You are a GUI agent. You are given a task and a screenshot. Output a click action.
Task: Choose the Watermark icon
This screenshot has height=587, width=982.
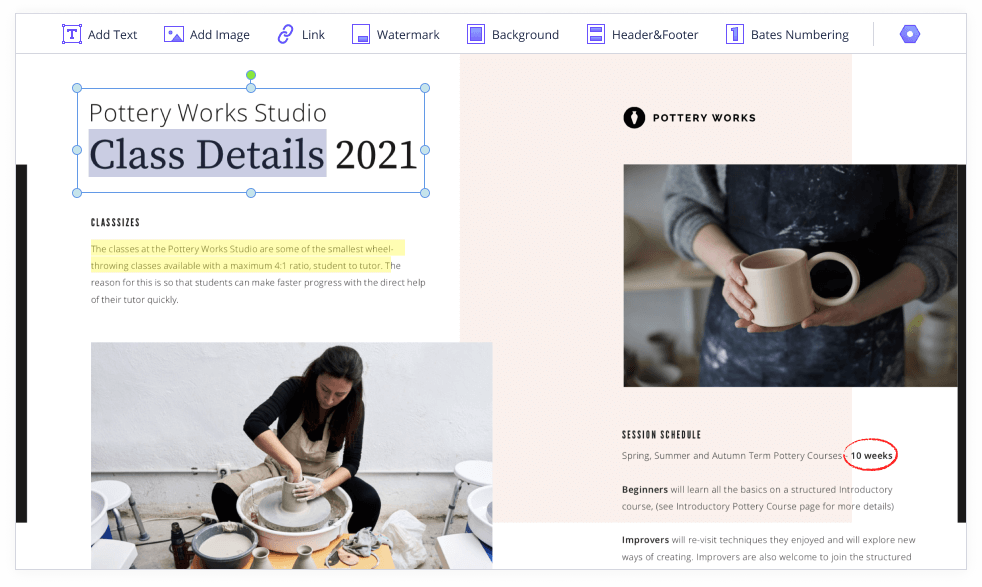[x=360, y=34]
